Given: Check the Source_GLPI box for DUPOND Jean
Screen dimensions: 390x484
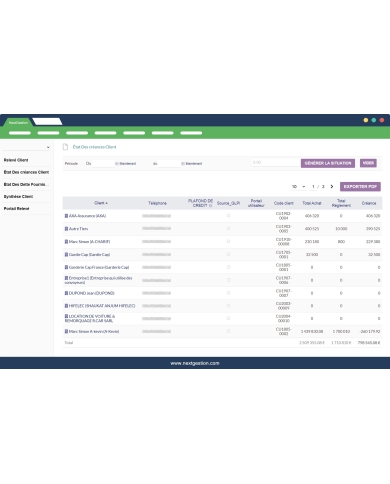Looking at the screenshot, I should click(228, 293).
